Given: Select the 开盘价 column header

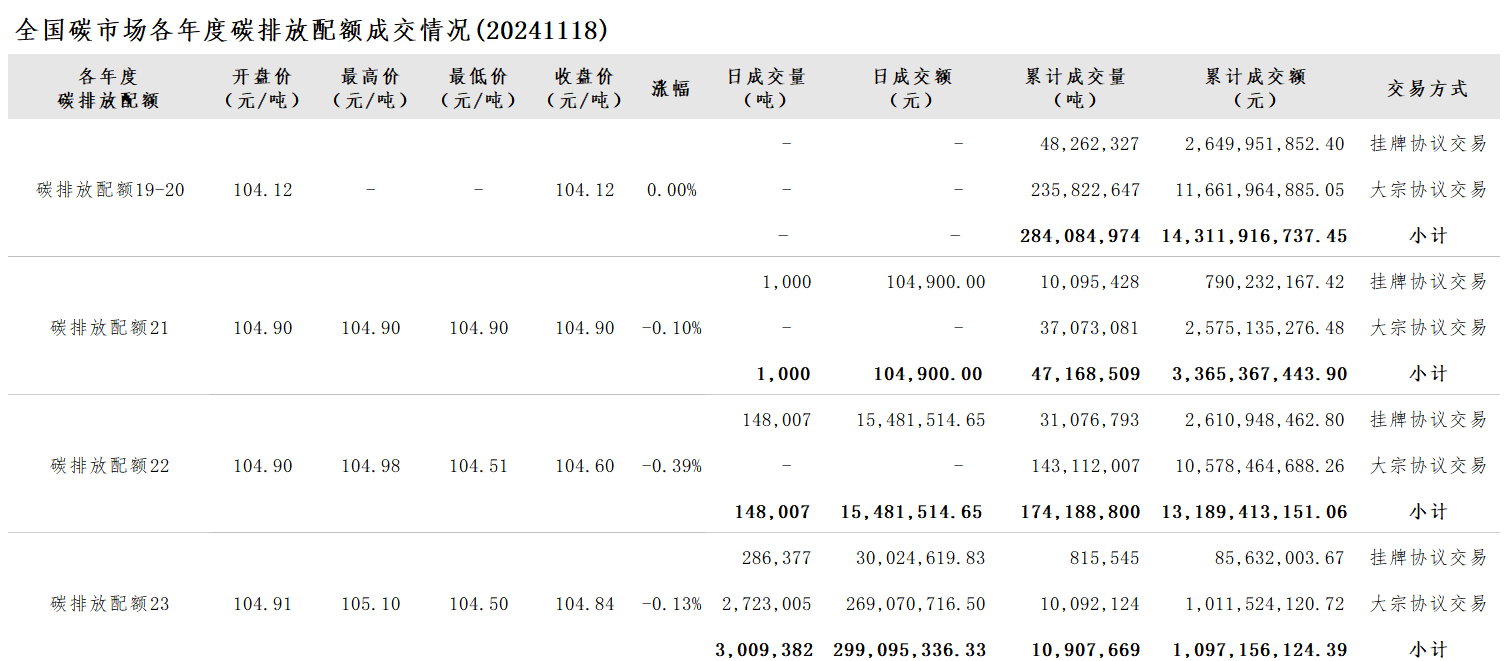Looking at the screenshot, I should [x=263, y=88].
